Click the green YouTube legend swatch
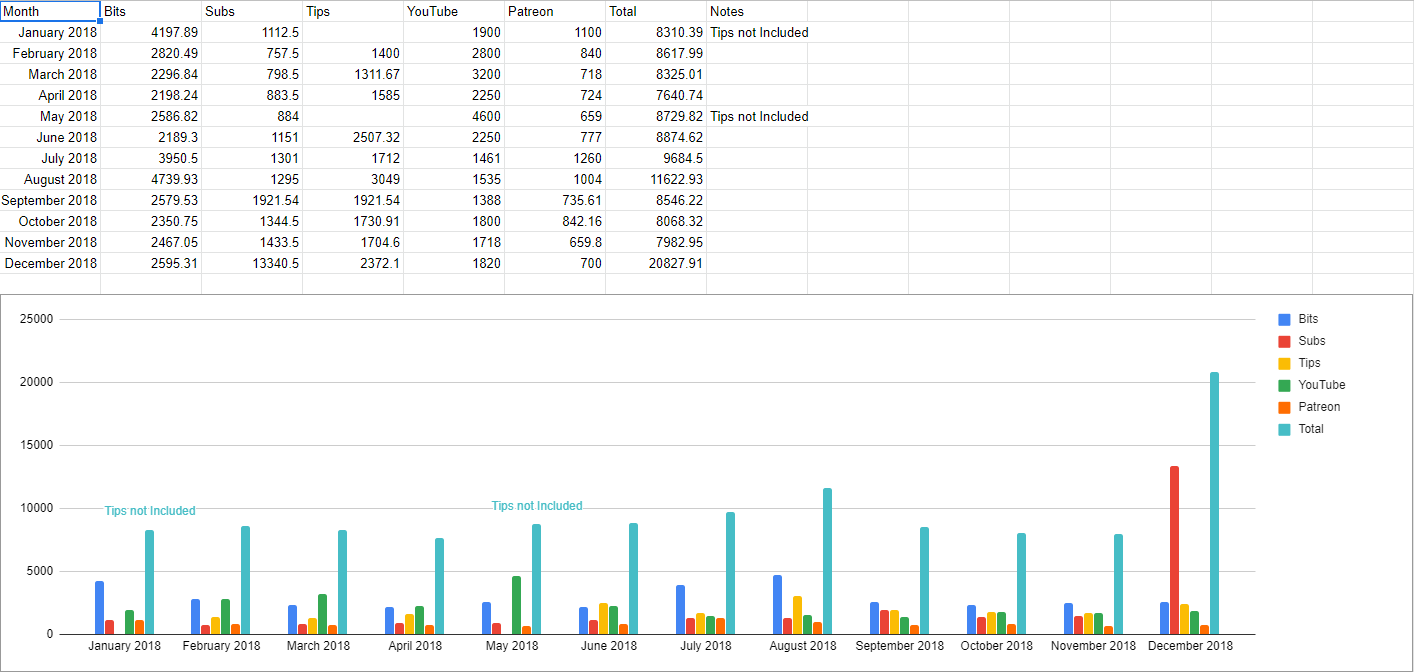 point(1284,385)
